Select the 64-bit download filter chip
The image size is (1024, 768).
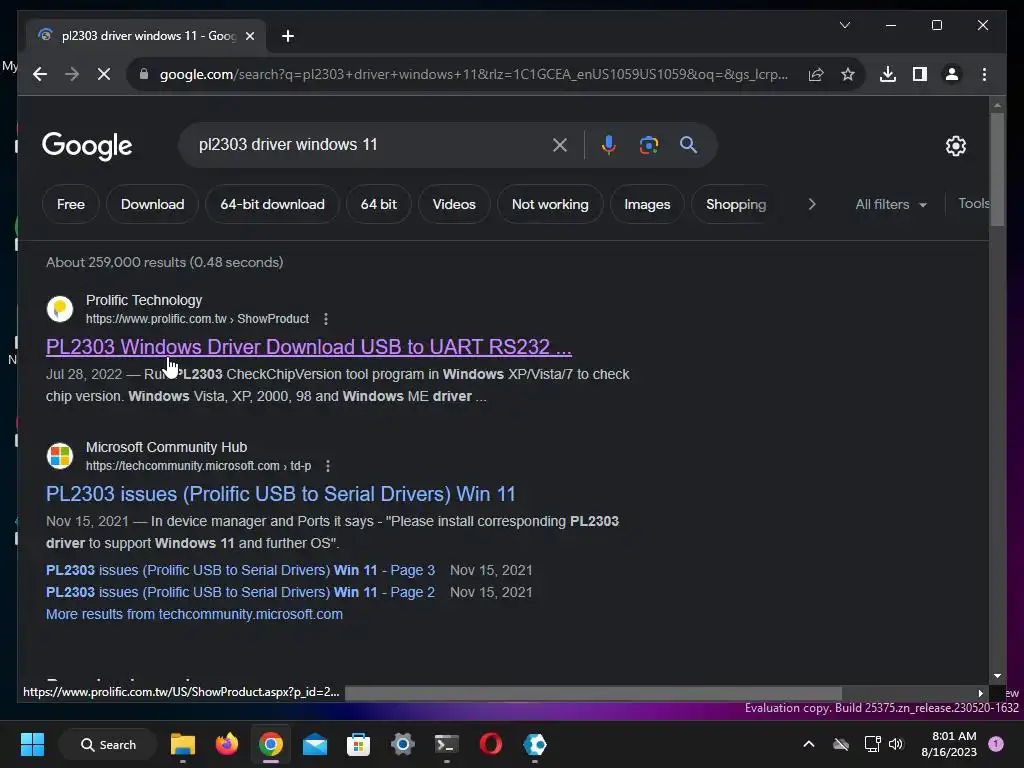click(x=272, y=204)
